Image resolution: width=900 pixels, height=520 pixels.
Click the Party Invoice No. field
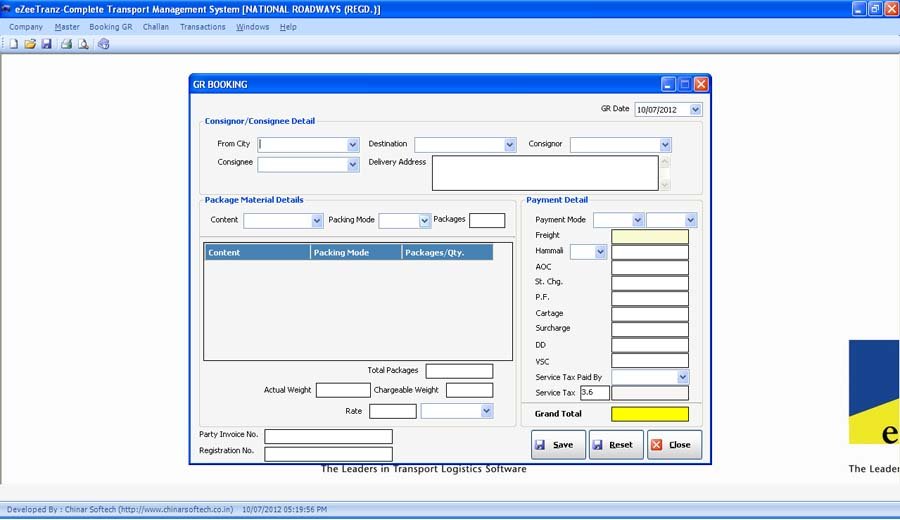328,436
